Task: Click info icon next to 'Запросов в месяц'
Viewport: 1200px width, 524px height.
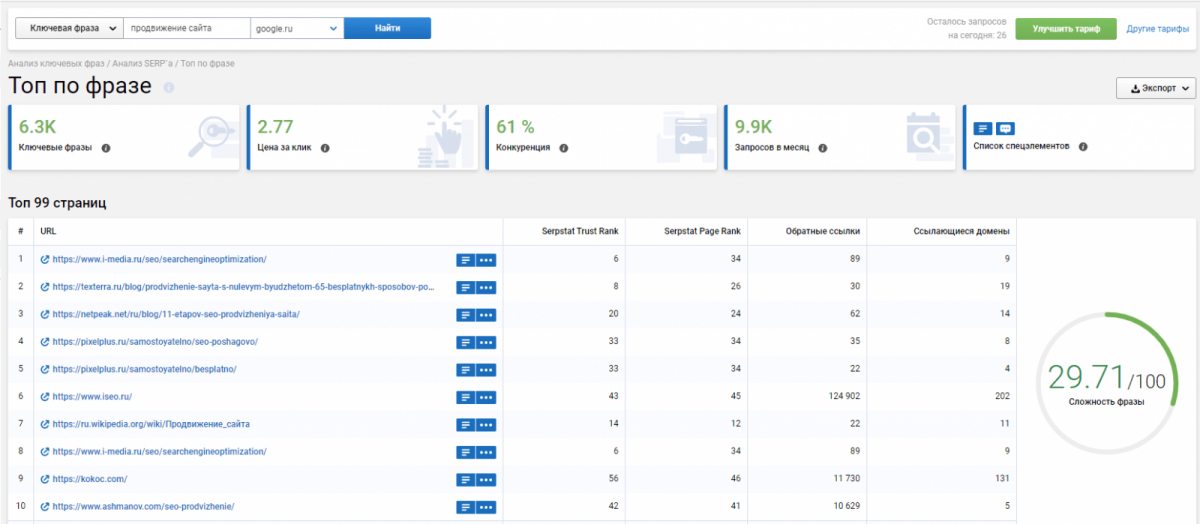Action: click(x=822, y=148)
